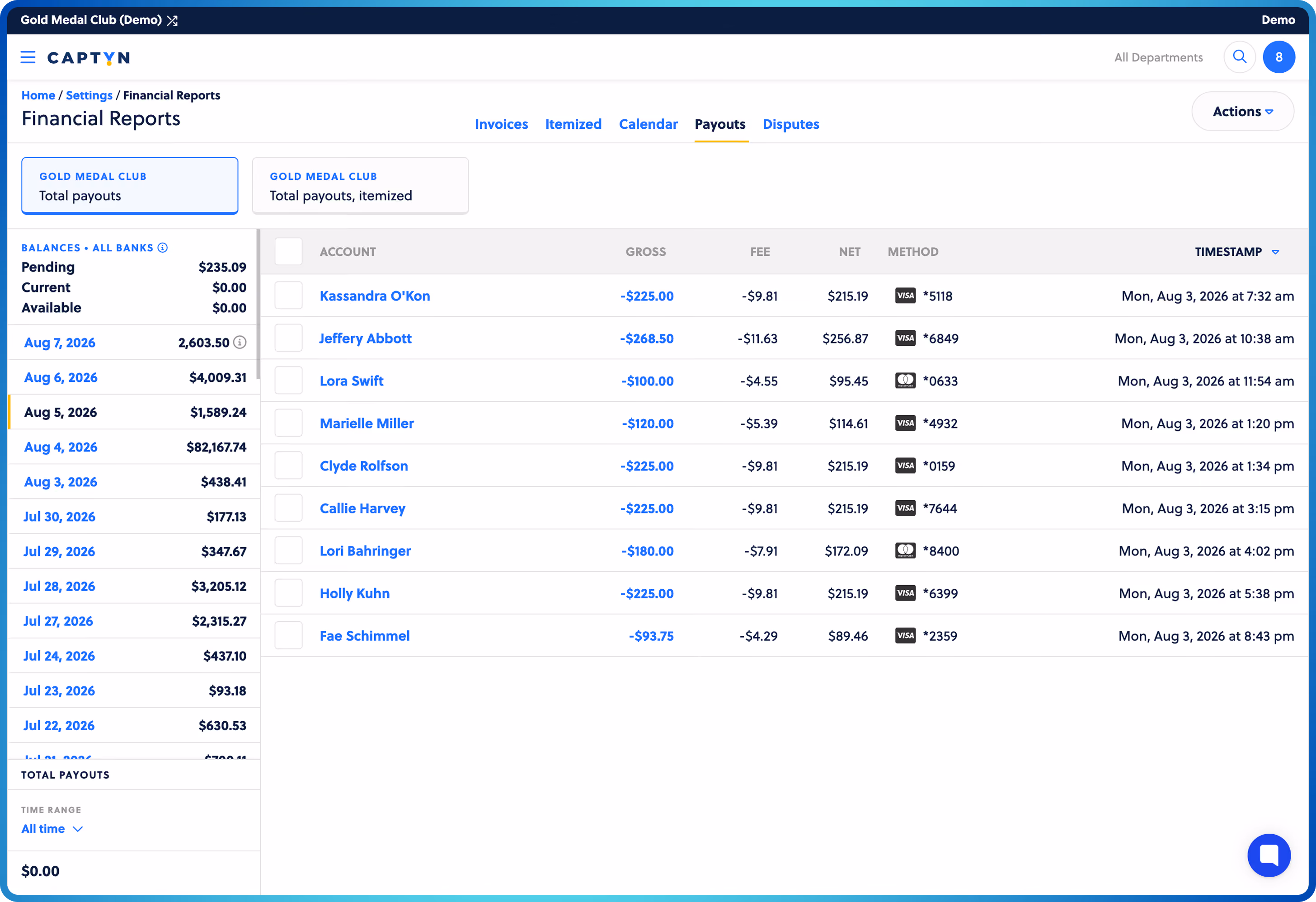Click the Visa card icon for *2359
This screenshot has width=1316, height=902.
pos(905,635)
